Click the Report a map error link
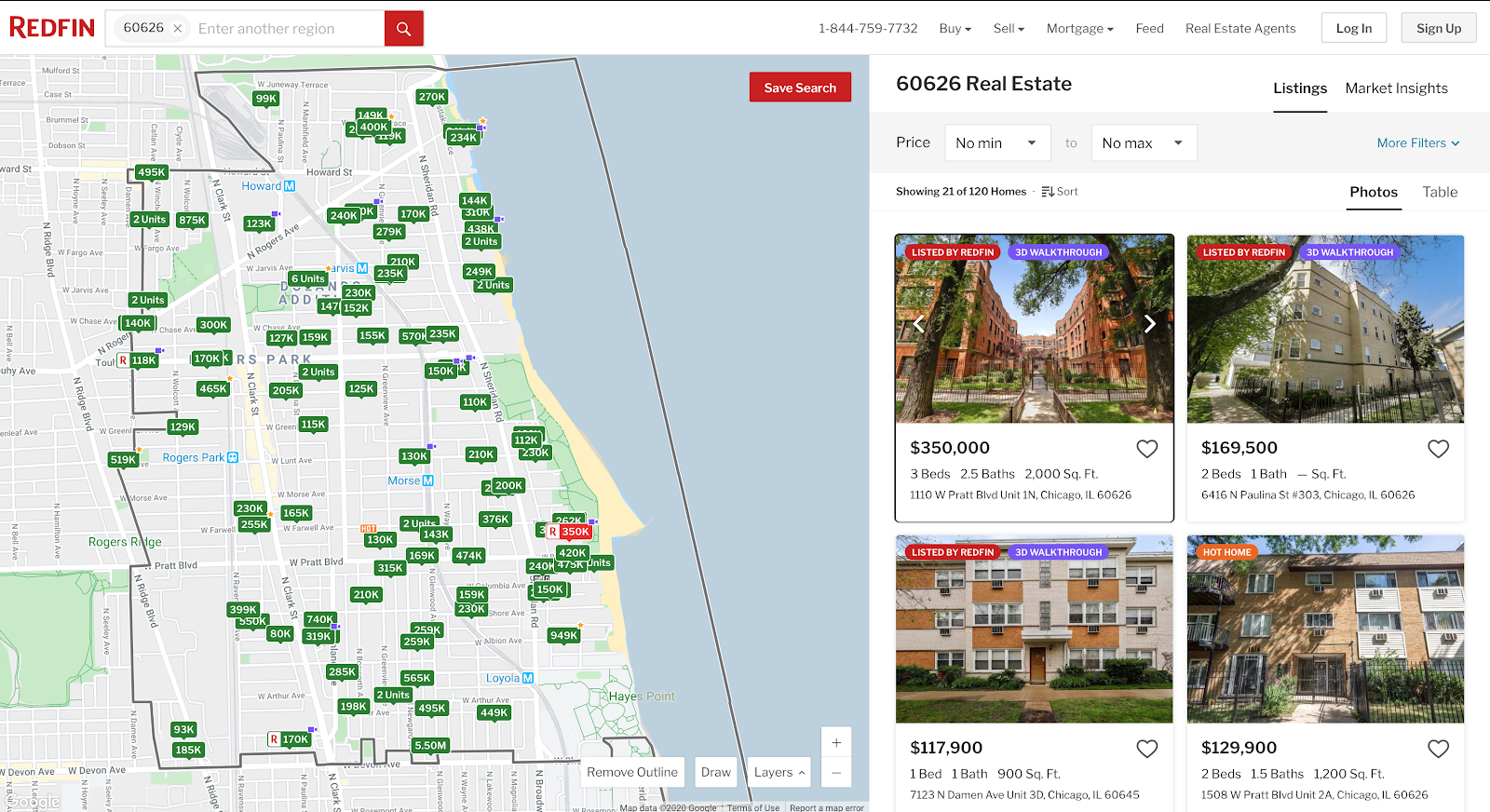Screen dimensions: 1490x812 pyautogui.click(x=827, y=807)
